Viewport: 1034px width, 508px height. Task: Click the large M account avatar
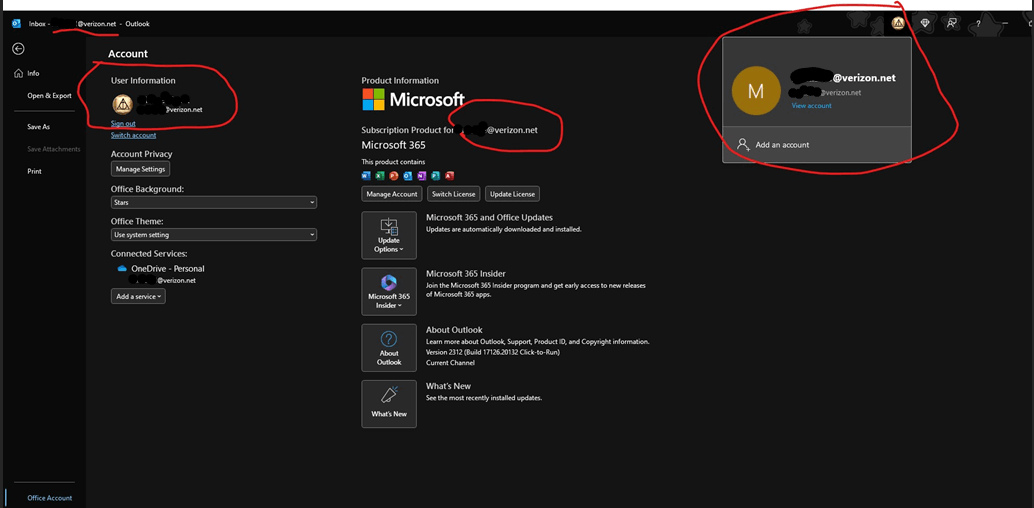(756, 91)
